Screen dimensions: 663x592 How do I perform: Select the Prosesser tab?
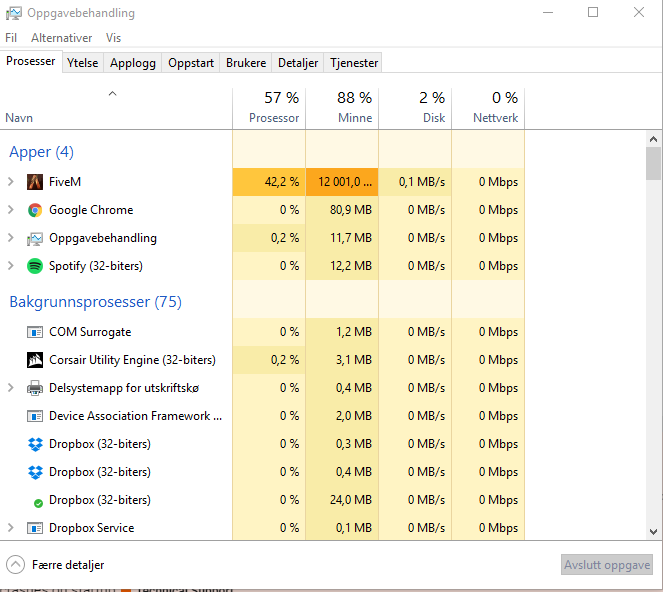coord(30,61)
